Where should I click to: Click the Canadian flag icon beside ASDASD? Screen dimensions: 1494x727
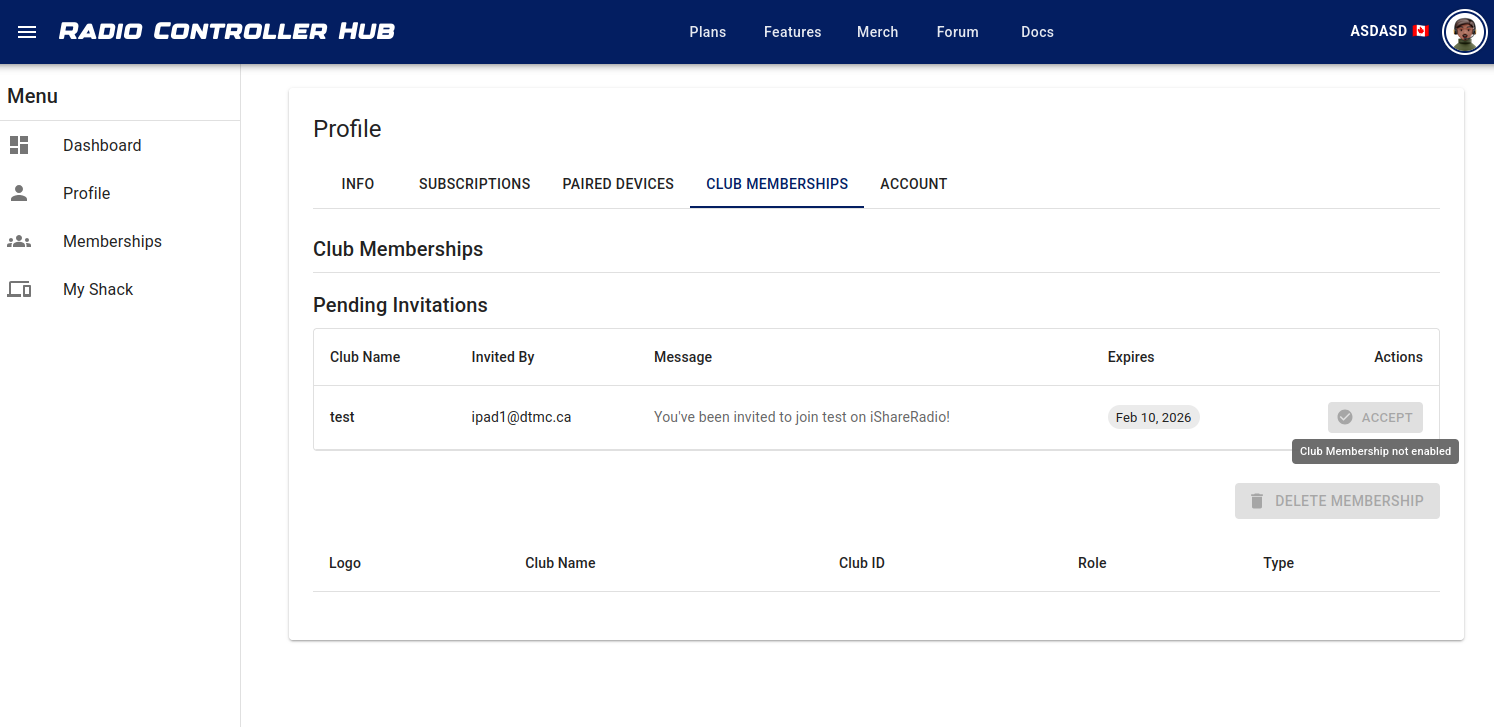[1420, 32]
